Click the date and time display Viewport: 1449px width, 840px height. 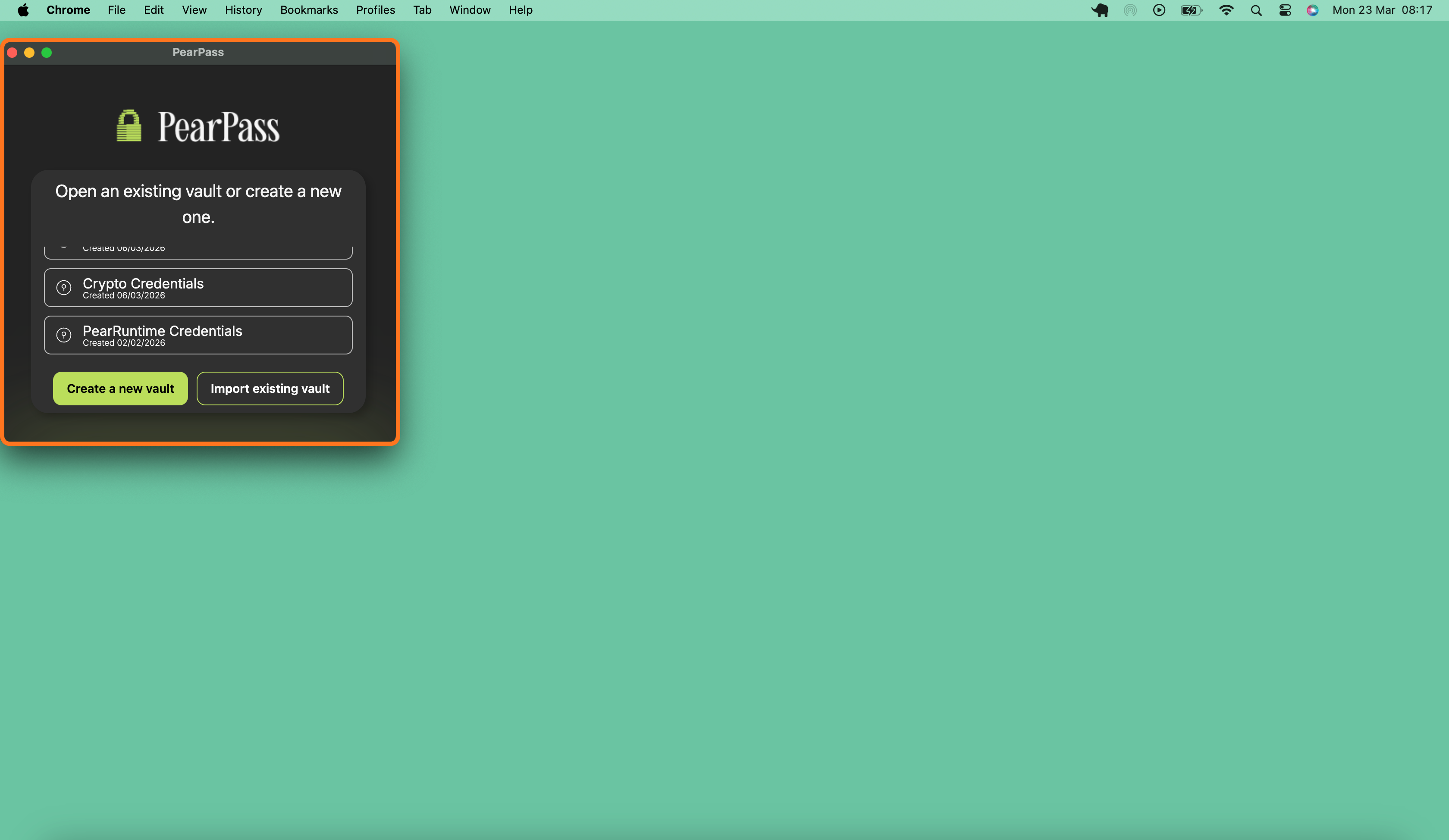tap(1382, 10)
